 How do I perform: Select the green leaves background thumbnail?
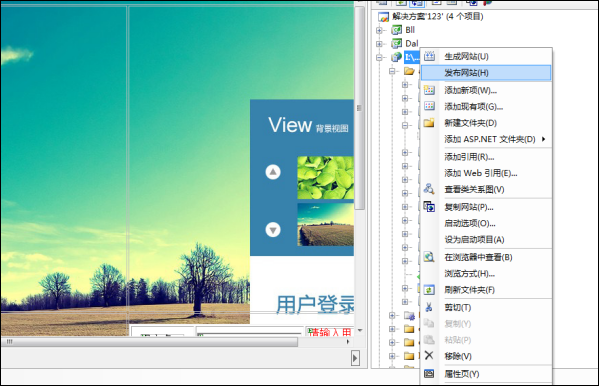point(325,177)
